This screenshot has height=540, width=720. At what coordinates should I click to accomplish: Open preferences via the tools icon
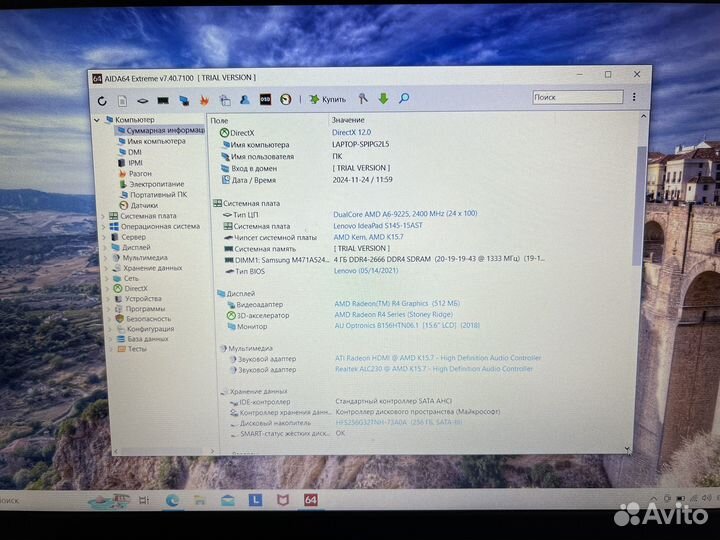(363, 98)
